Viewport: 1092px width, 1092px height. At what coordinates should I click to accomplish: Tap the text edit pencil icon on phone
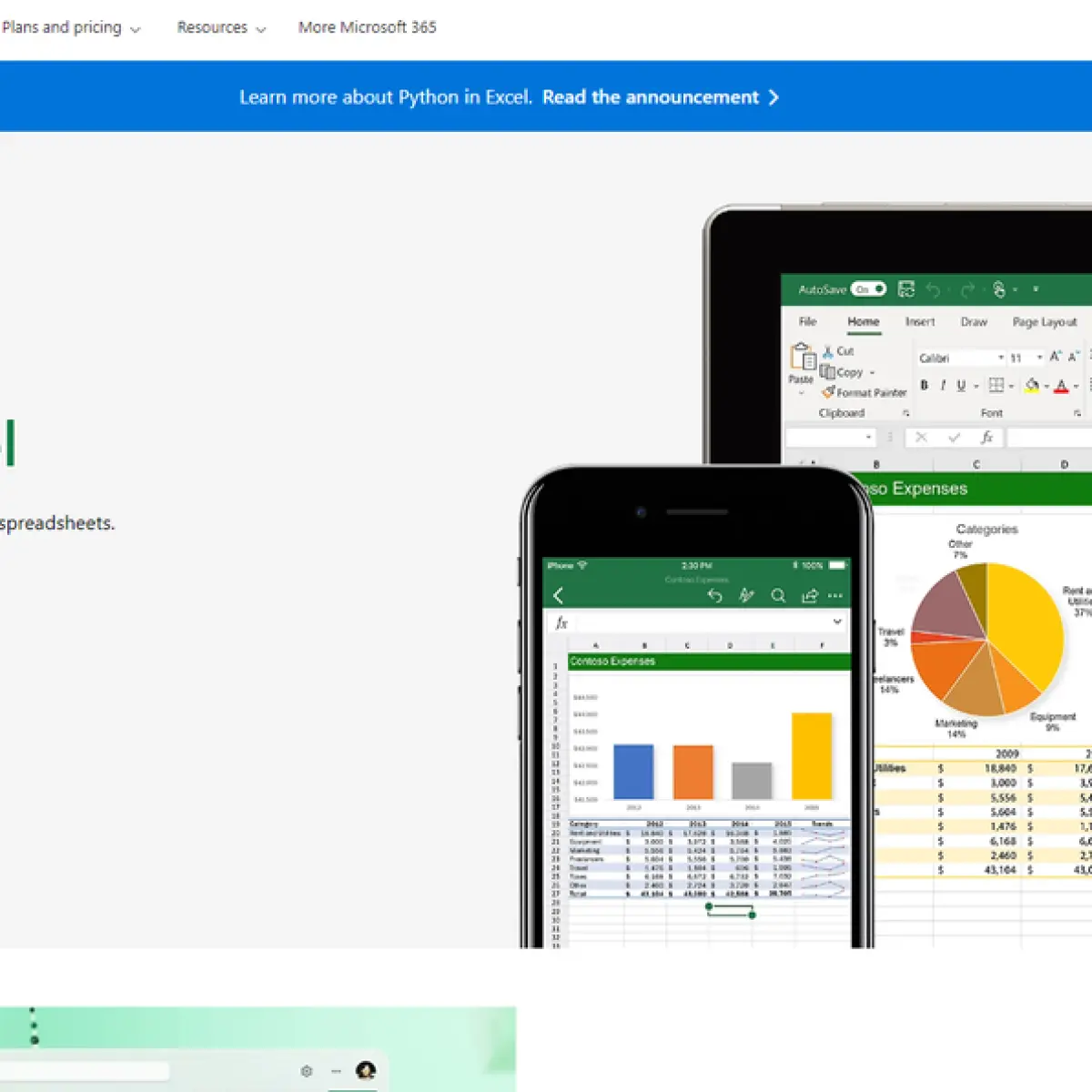[x=746, y=596]
